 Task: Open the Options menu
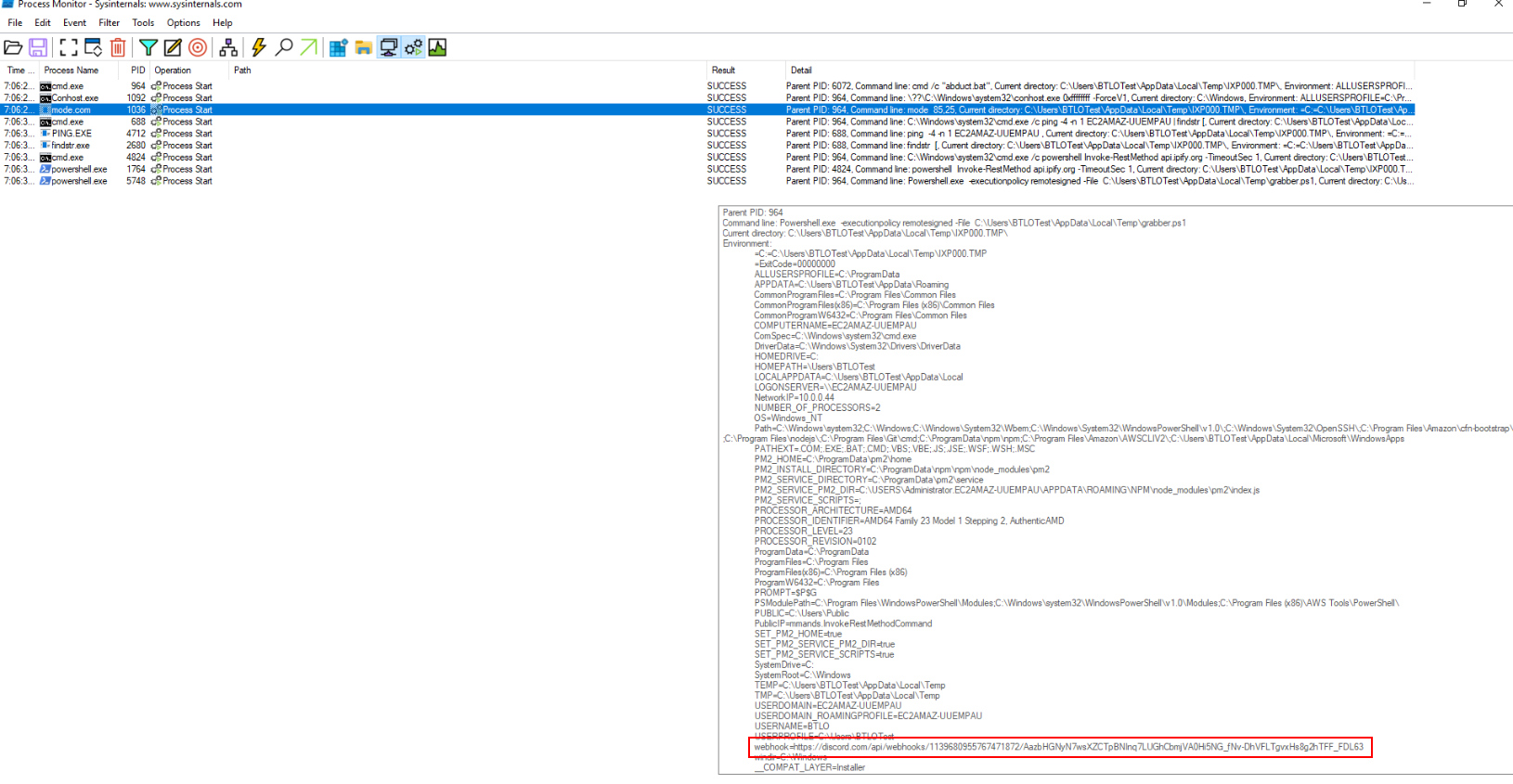[184, 23]
